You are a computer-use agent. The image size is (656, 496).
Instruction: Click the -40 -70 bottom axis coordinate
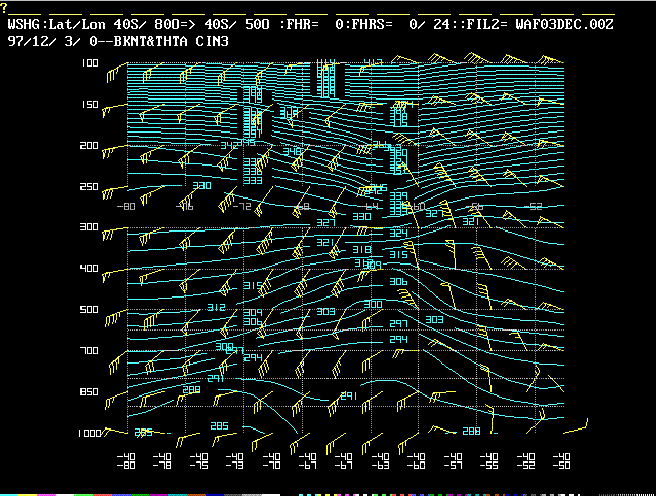tap(271, 460)
